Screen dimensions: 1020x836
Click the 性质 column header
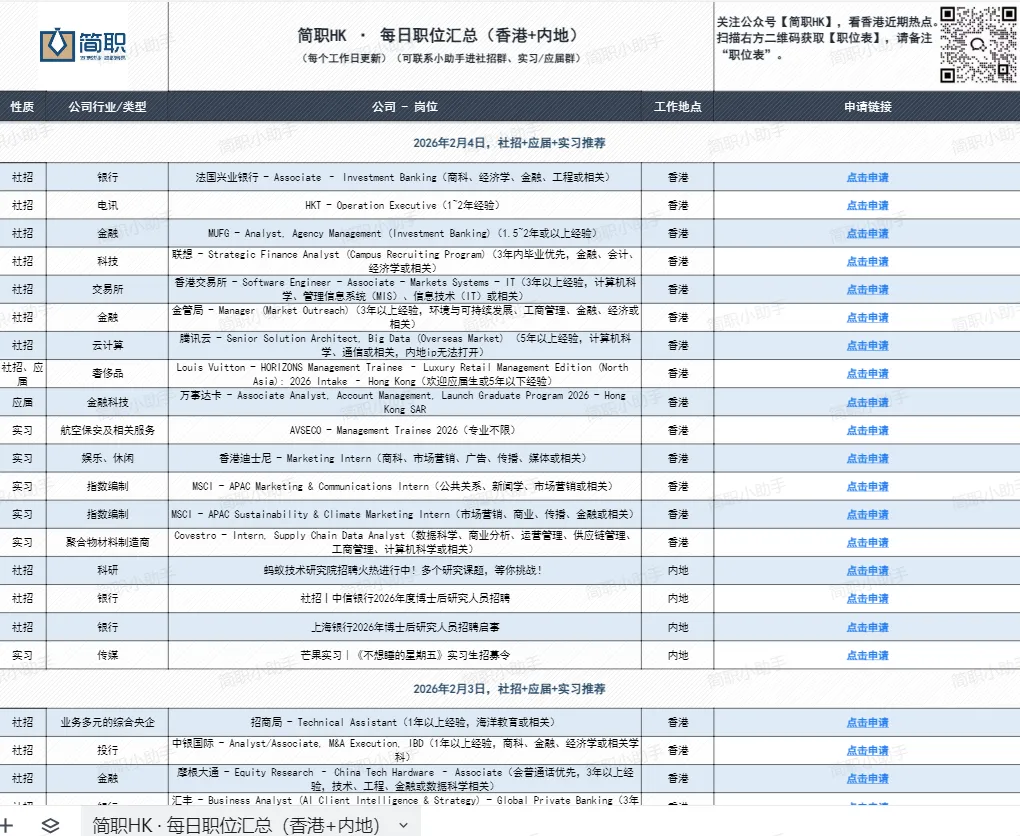pos(22,106)
